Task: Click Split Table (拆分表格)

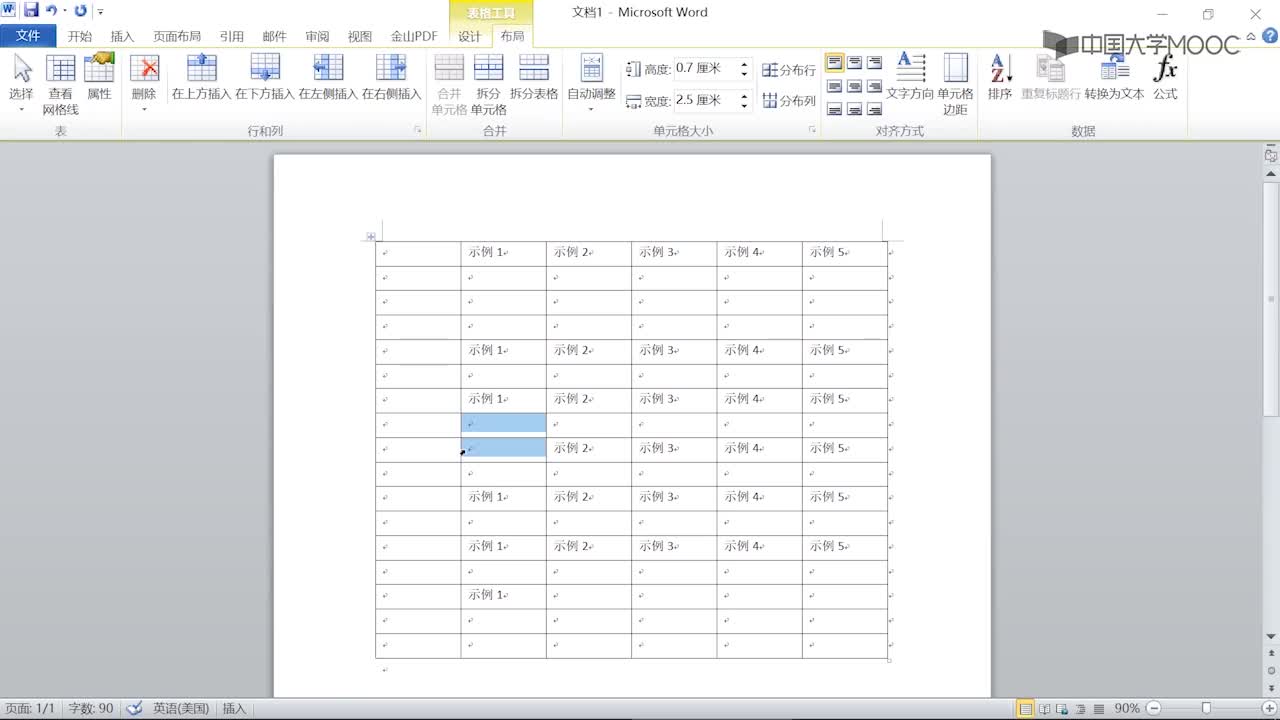Action: (534, 78)
